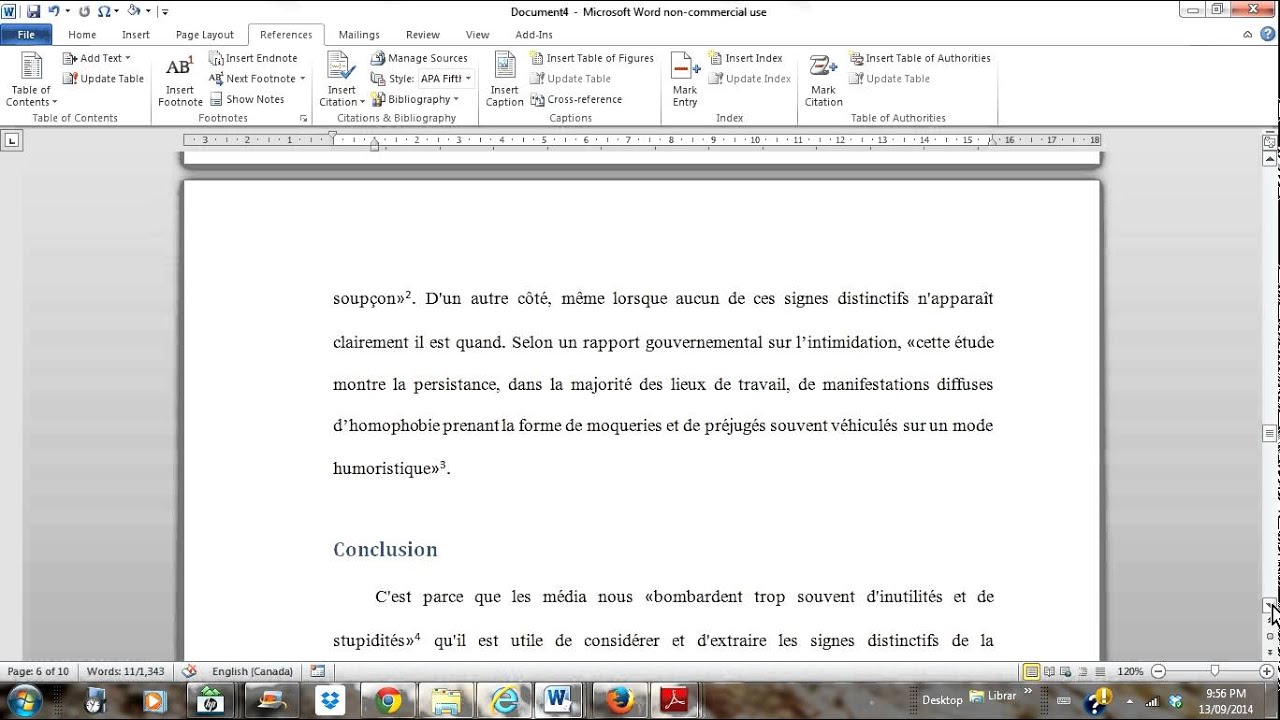Viewport: 1280px width, 720px height.
Task: Open Dropbox from the taskbar
Action: [330, 700]
